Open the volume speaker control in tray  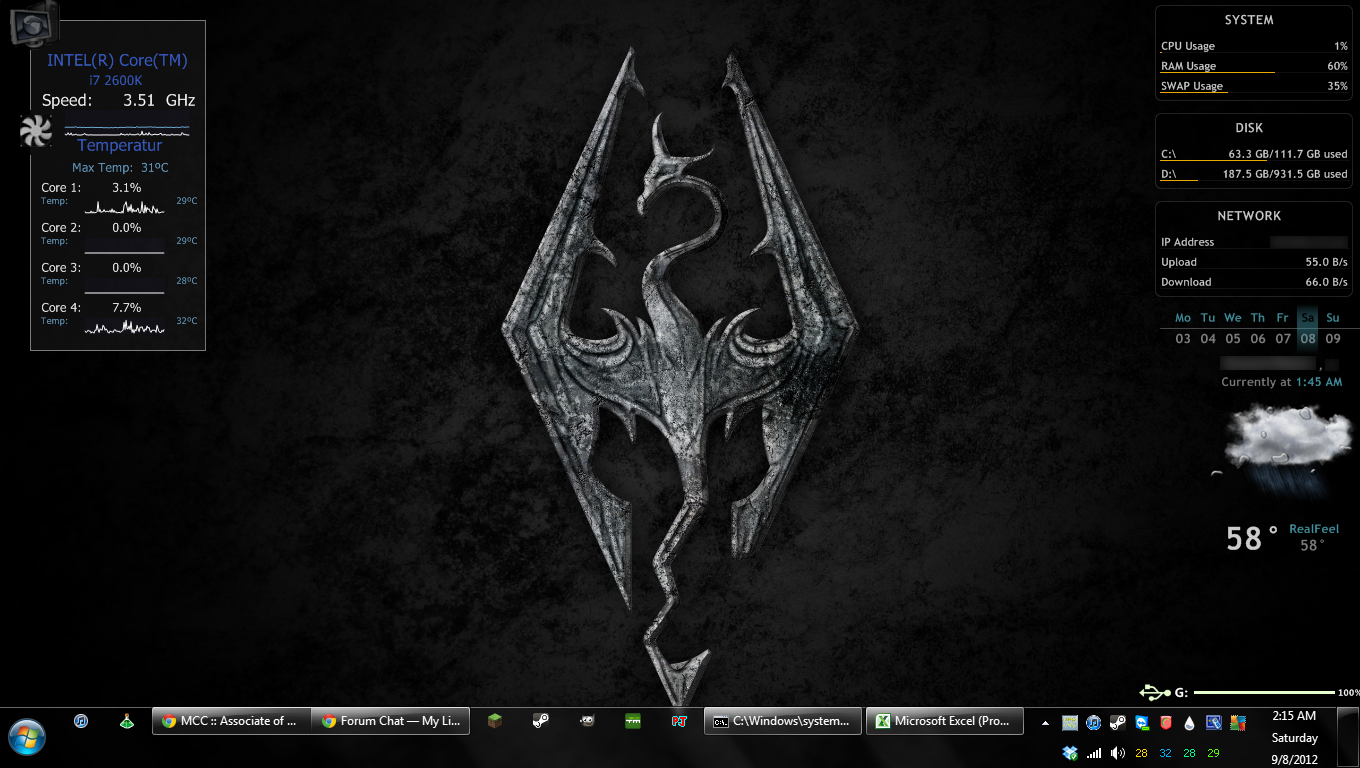(1118, 753)
